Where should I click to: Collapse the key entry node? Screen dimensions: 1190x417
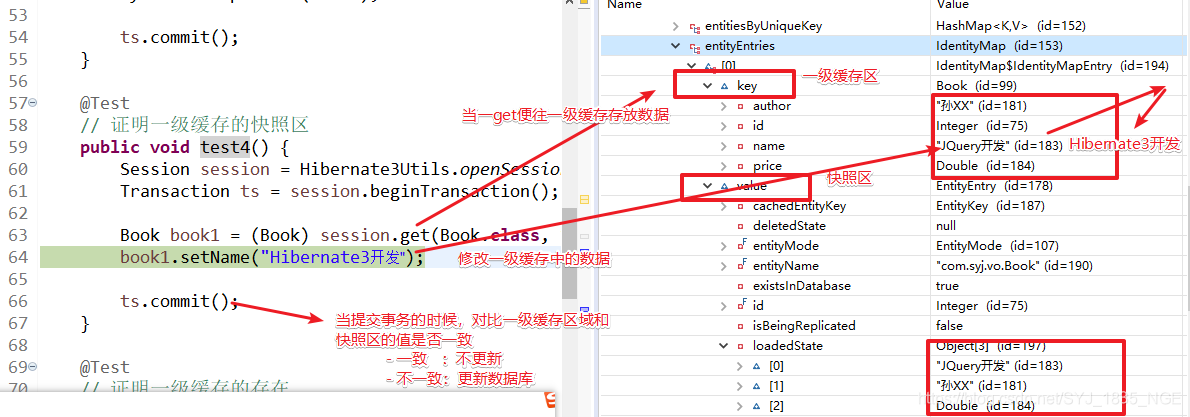pyautogui.click(x=707, y=86)
